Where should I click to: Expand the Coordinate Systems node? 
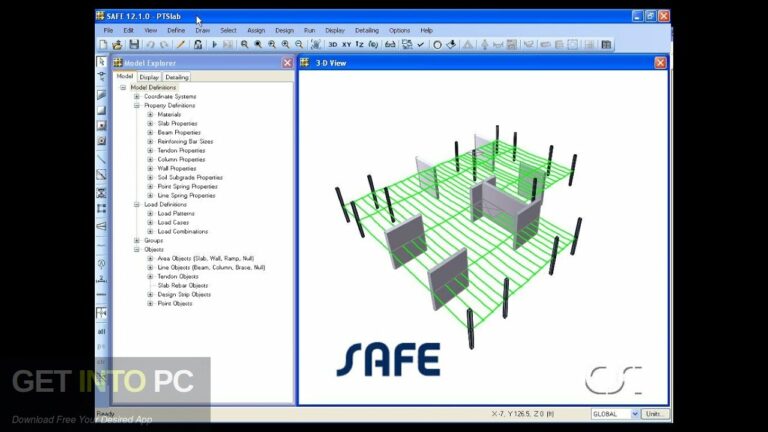click(137, 96)
